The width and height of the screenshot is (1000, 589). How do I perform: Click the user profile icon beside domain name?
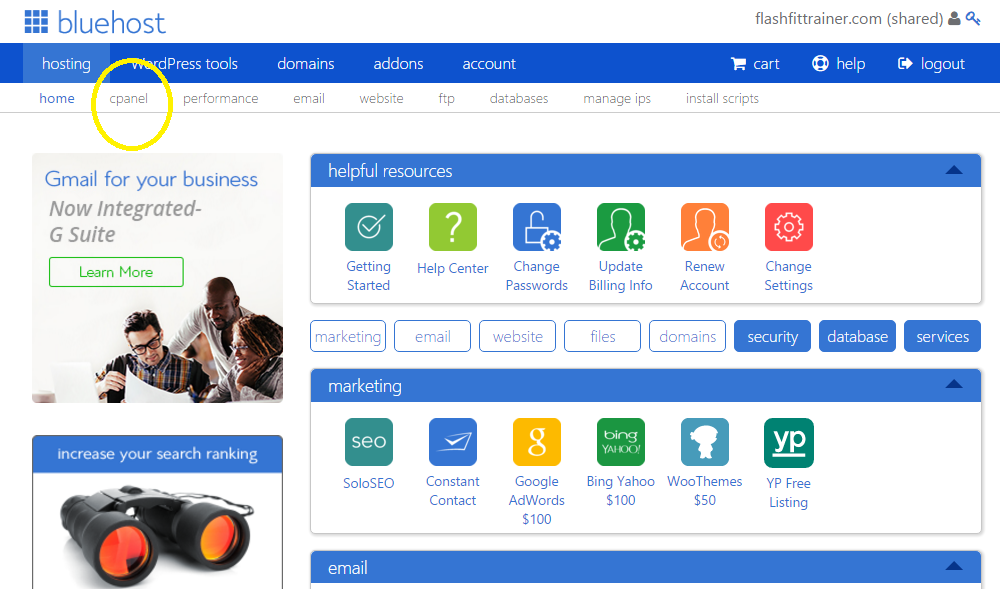(954, 18)
